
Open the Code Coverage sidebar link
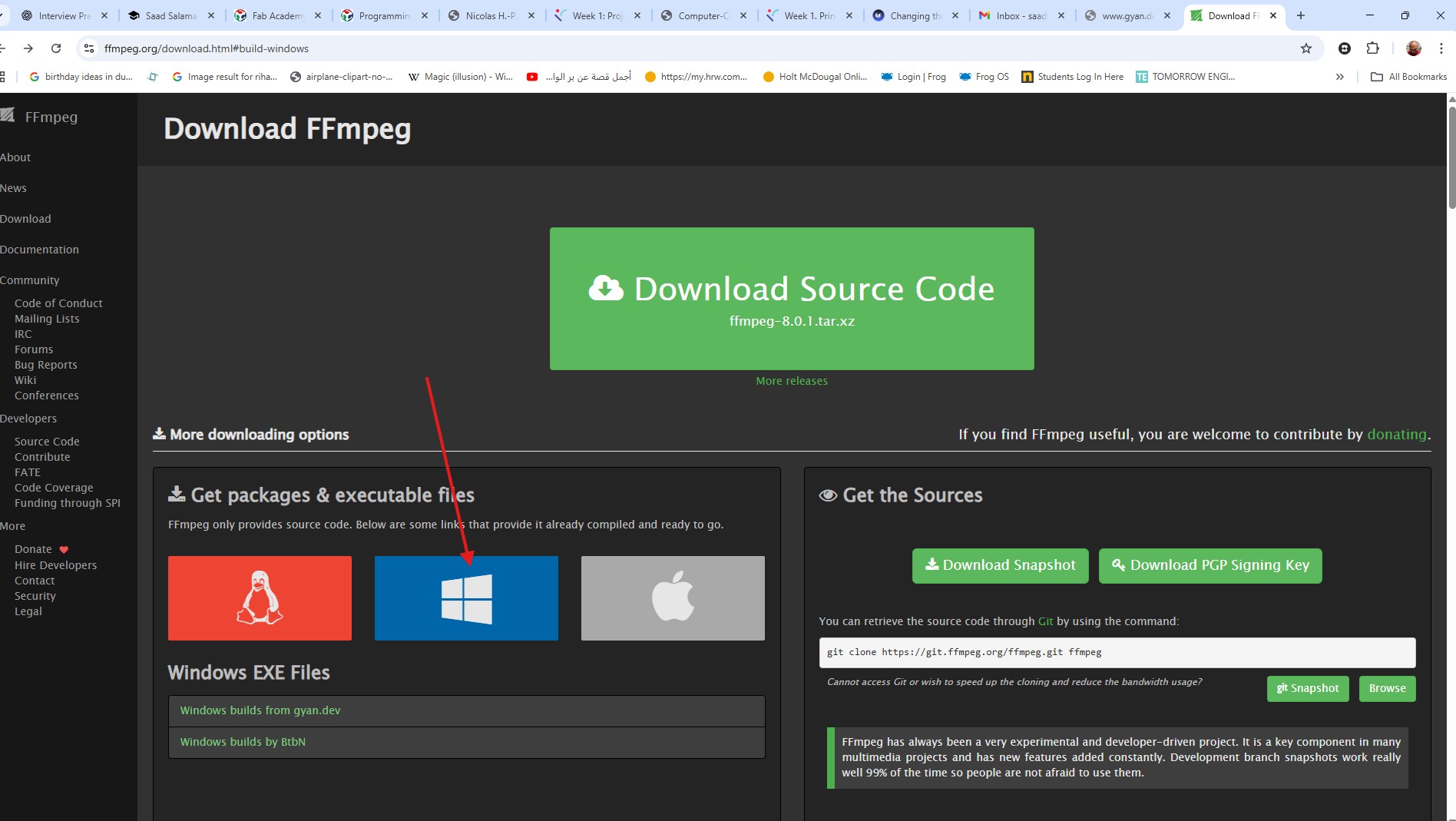click(x=54, y=488)
